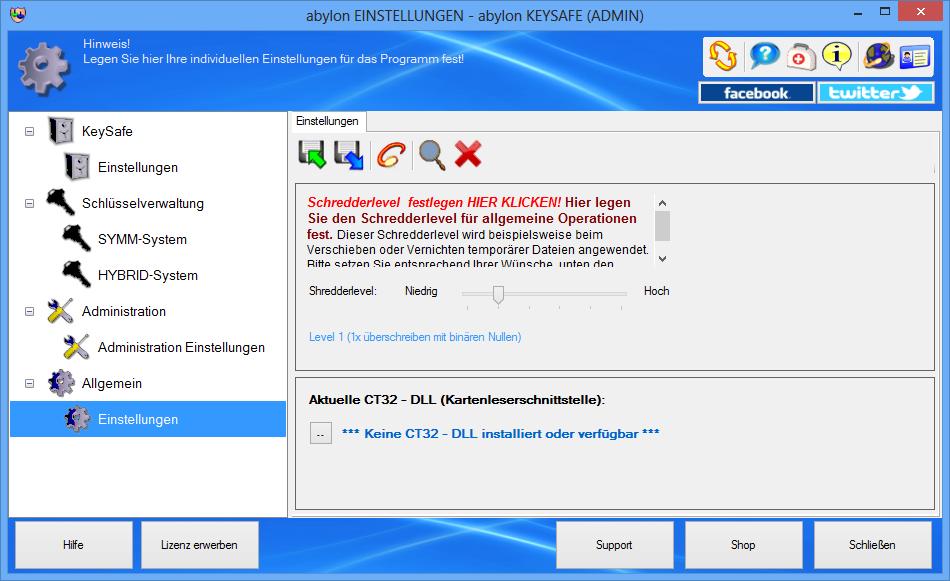
Task: Open the Shop button
Action: tap(743, 545)
